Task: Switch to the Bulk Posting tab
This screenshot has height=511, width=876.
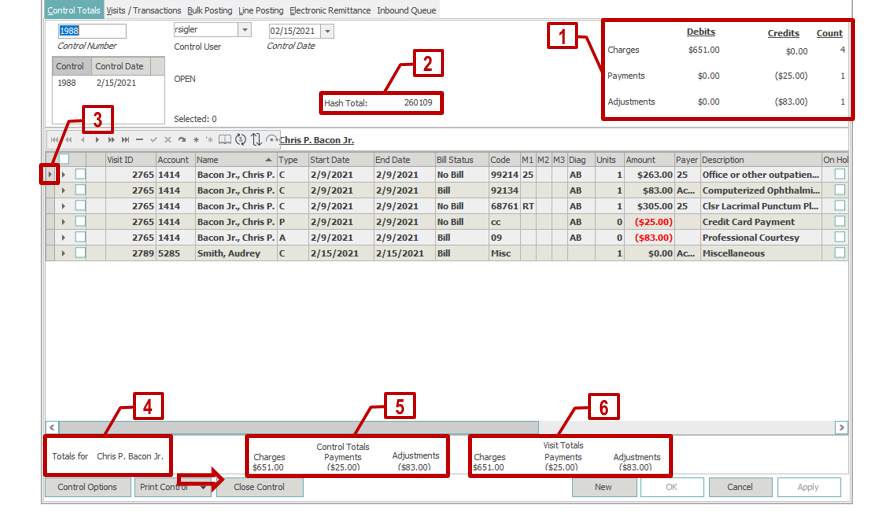Action: 209,10
